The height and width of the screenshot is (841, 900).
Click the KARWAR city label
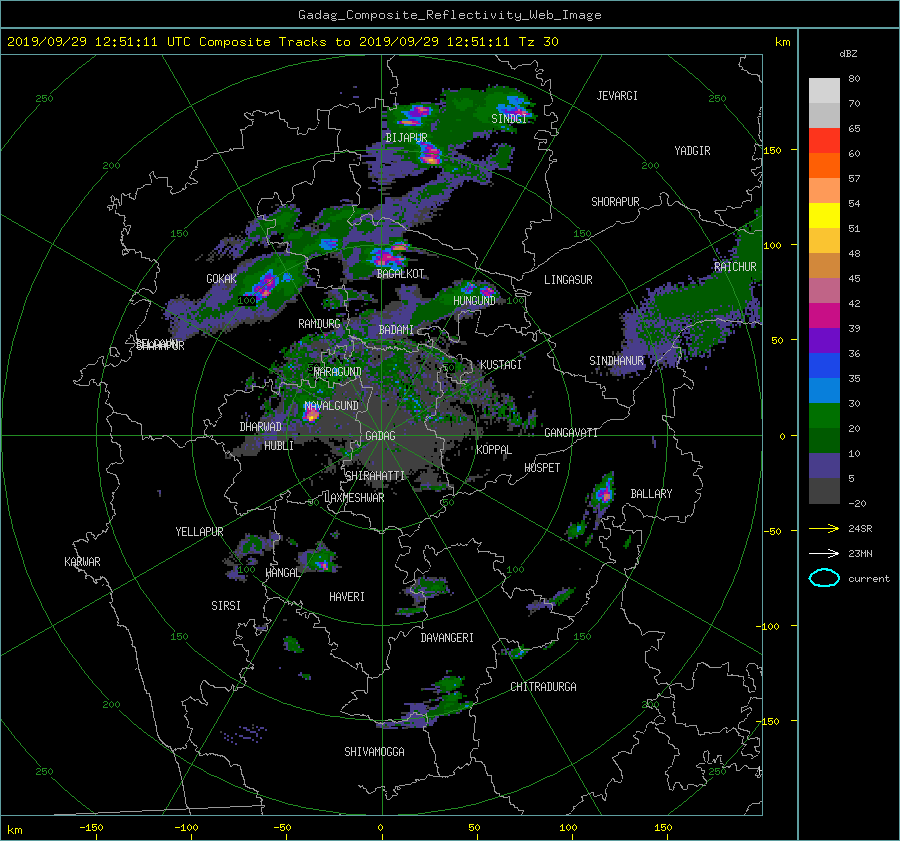point(82,562)
